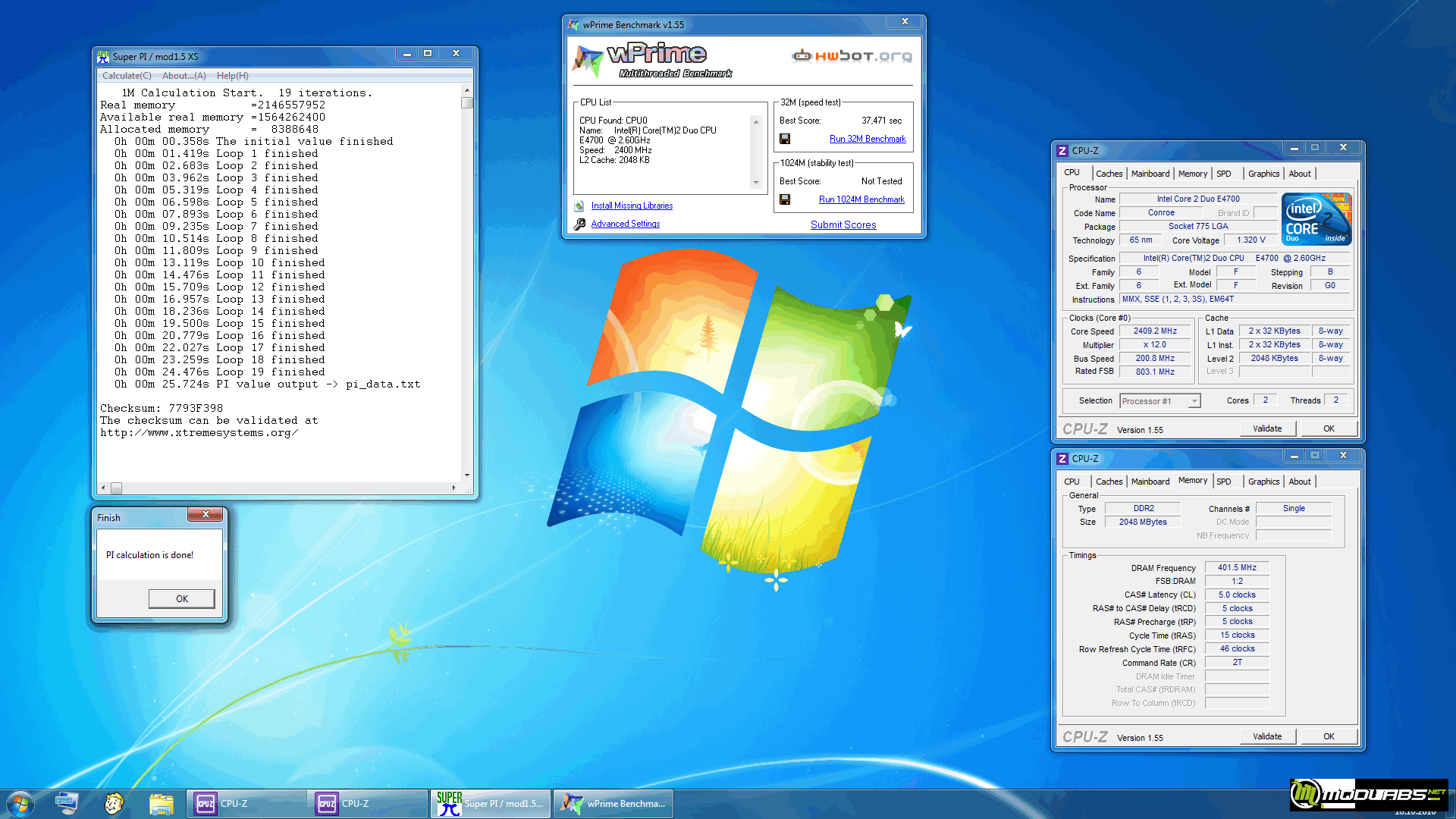This screenshot has width=1456, height=819.
Task: Click Submit Scores link in wPrime
Action: pyautogui.click(x=843, y=224)
